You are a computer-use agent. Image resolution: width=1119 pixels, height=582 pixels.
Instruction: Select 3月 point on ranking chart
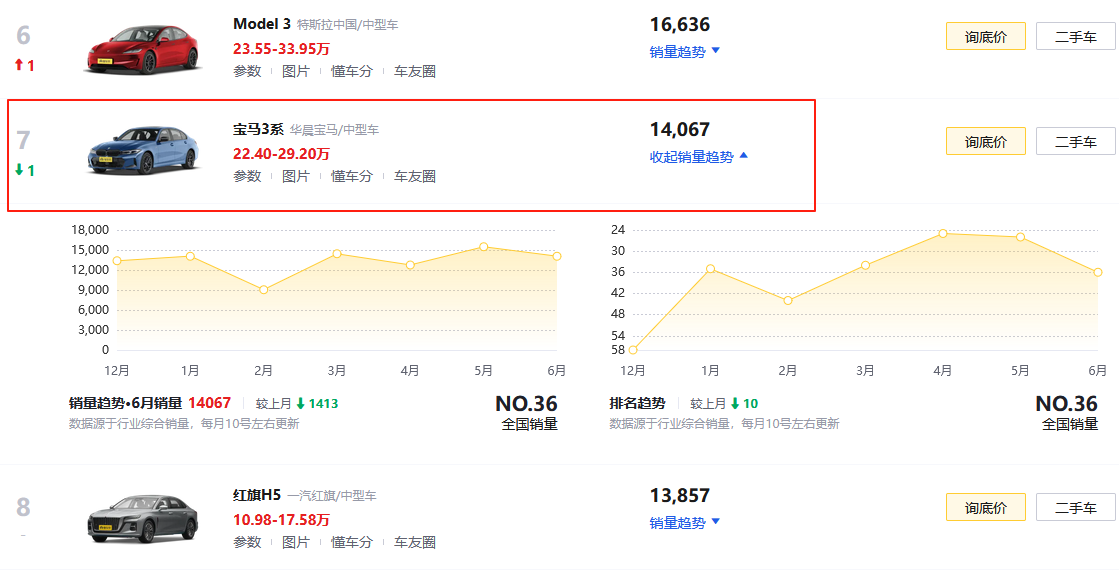(x=865, y=265)
